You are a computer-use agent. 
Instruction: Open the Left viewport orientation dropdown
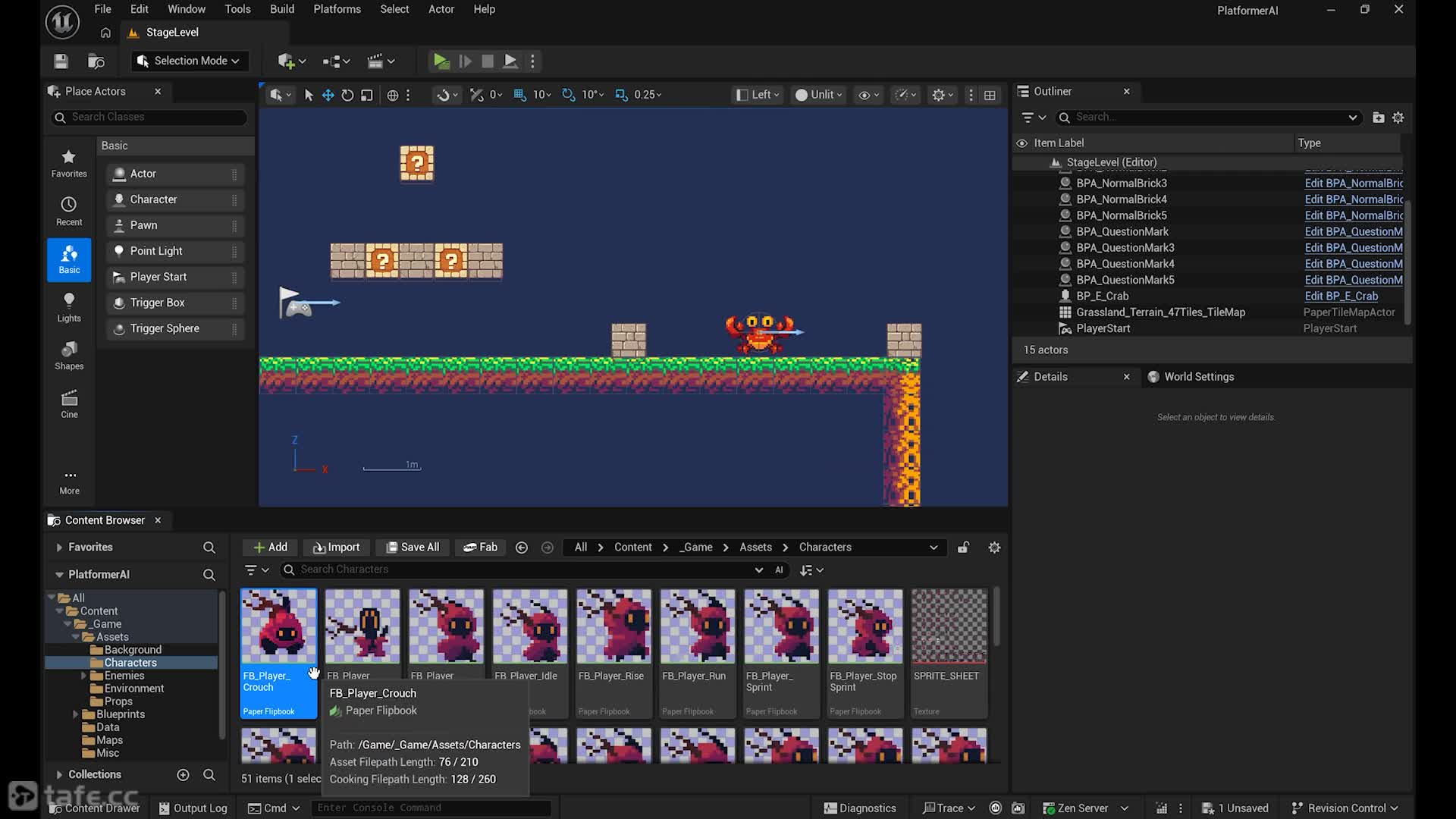point(758,95)
